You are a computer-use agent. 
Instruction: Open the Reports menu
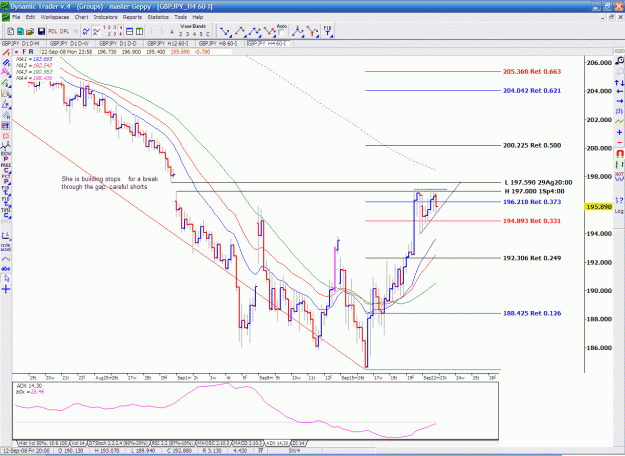coord(132,17)
